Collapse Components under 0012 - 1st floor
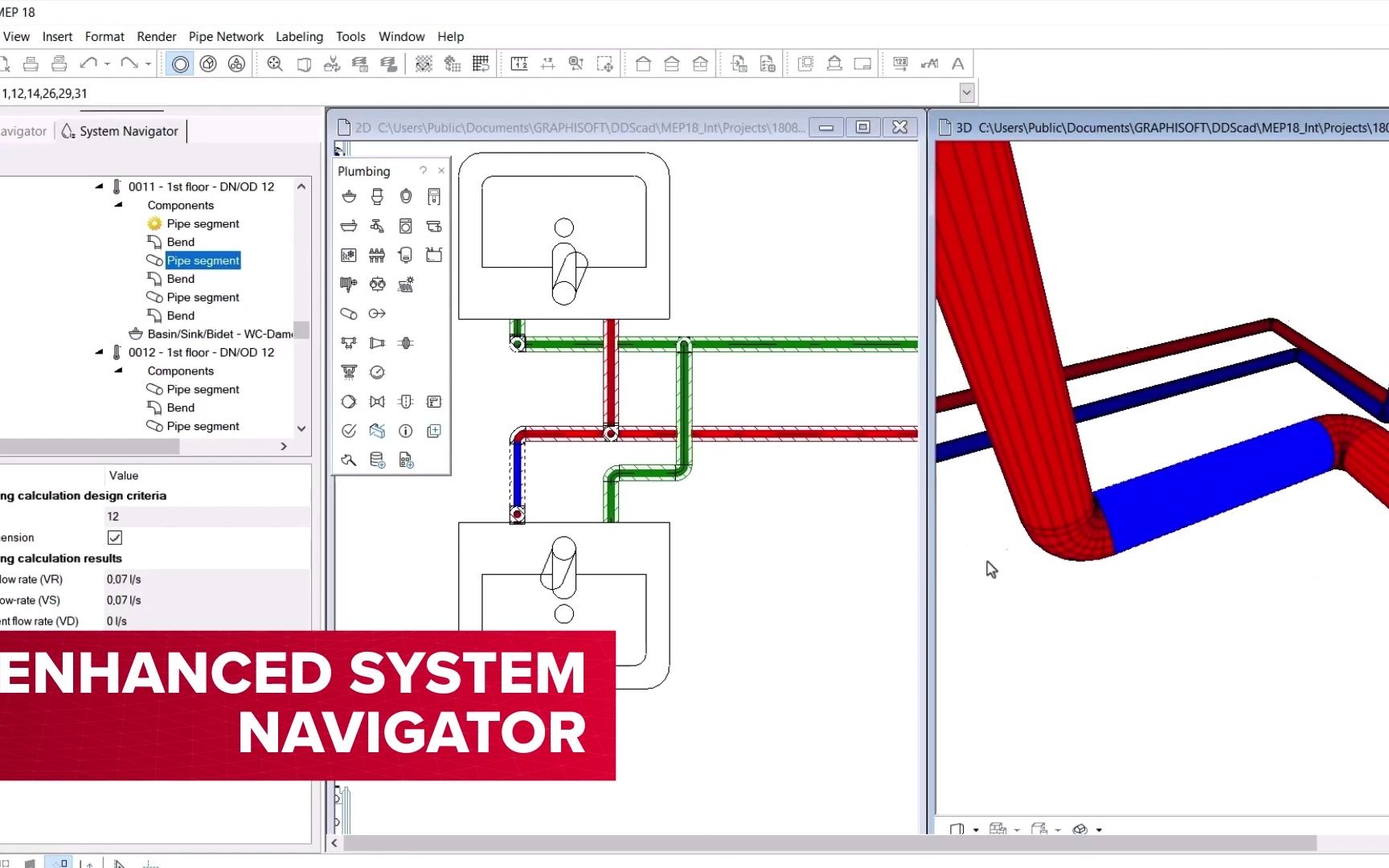This screenshot has height=868, width=1389. pos(118,371)
